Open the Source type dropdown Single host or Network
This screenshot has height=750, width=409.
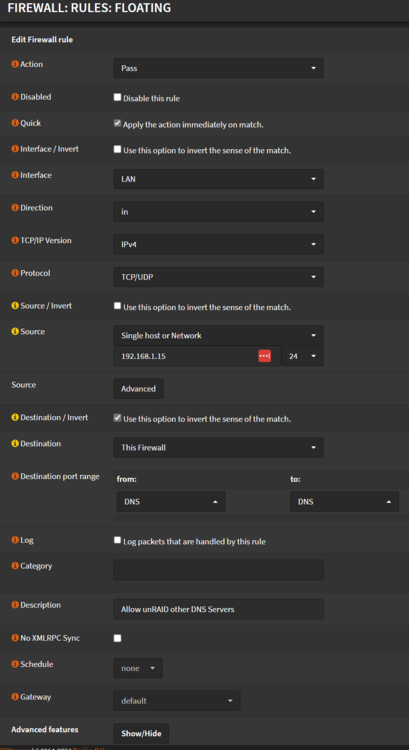(219, 336)
